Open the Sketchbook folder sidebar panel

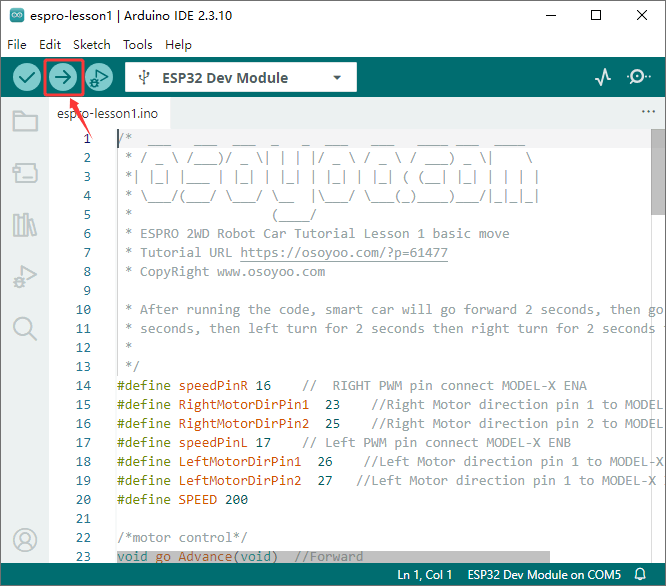(x=25, y=121)
